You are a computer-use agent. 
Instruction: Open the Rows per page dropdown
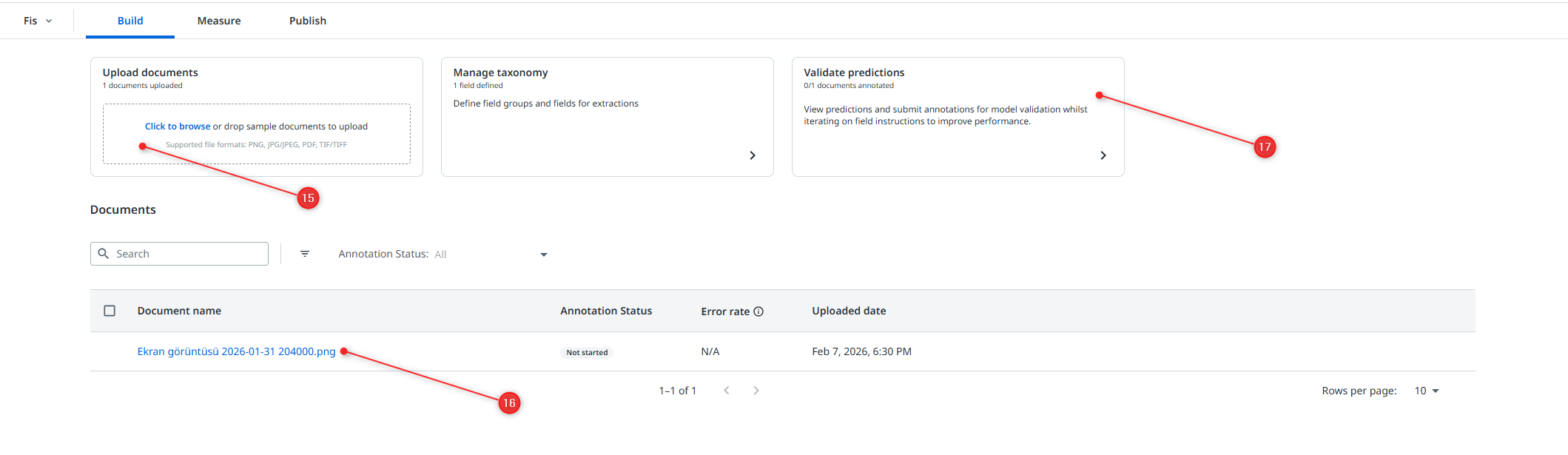[1426, 391]
